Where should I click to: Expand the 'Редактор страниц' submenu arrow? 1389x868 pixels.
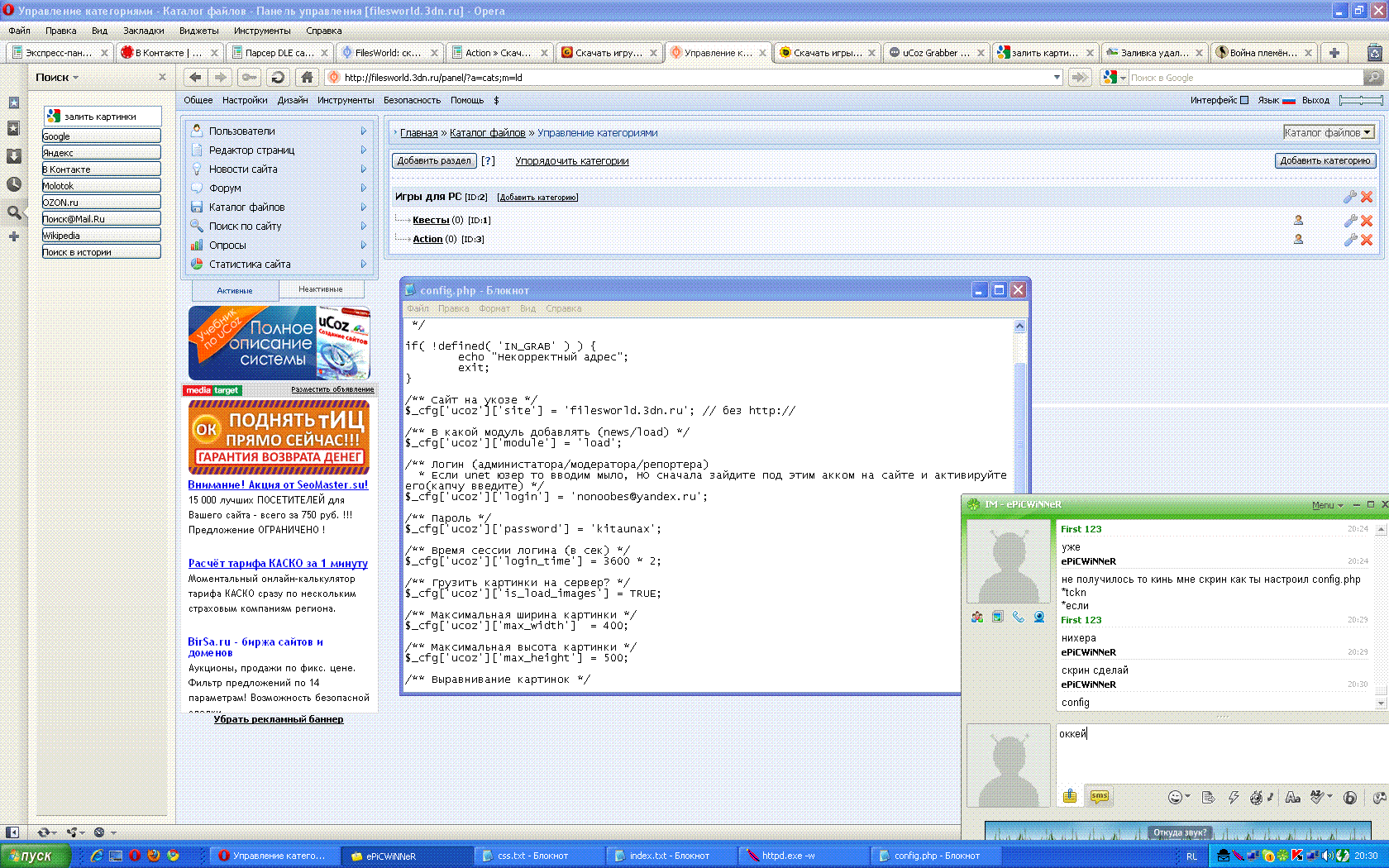point(364,150)
